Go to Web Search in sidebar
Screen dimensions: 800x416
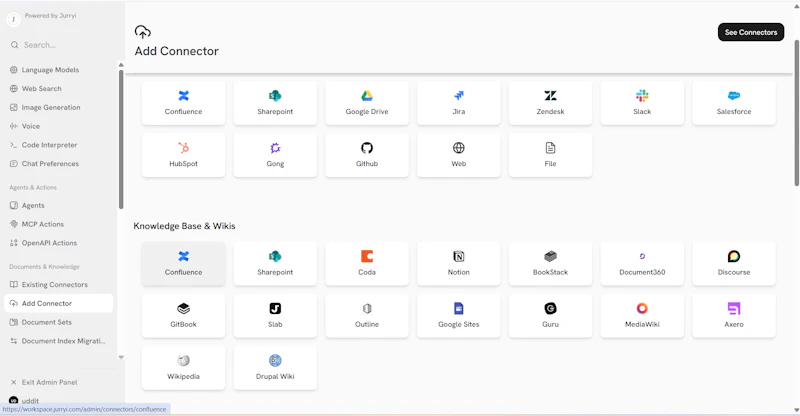[59, 89]
